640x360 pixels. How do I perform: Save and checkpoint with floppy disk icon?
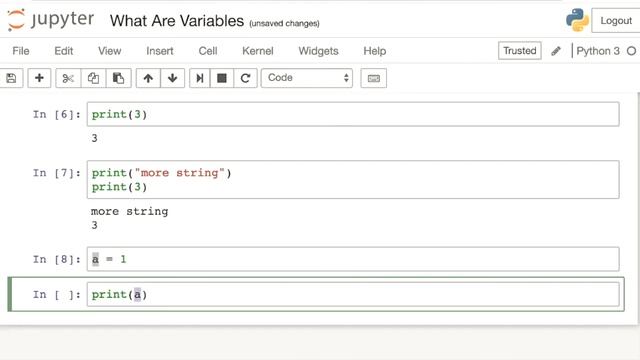coord(11,78)
